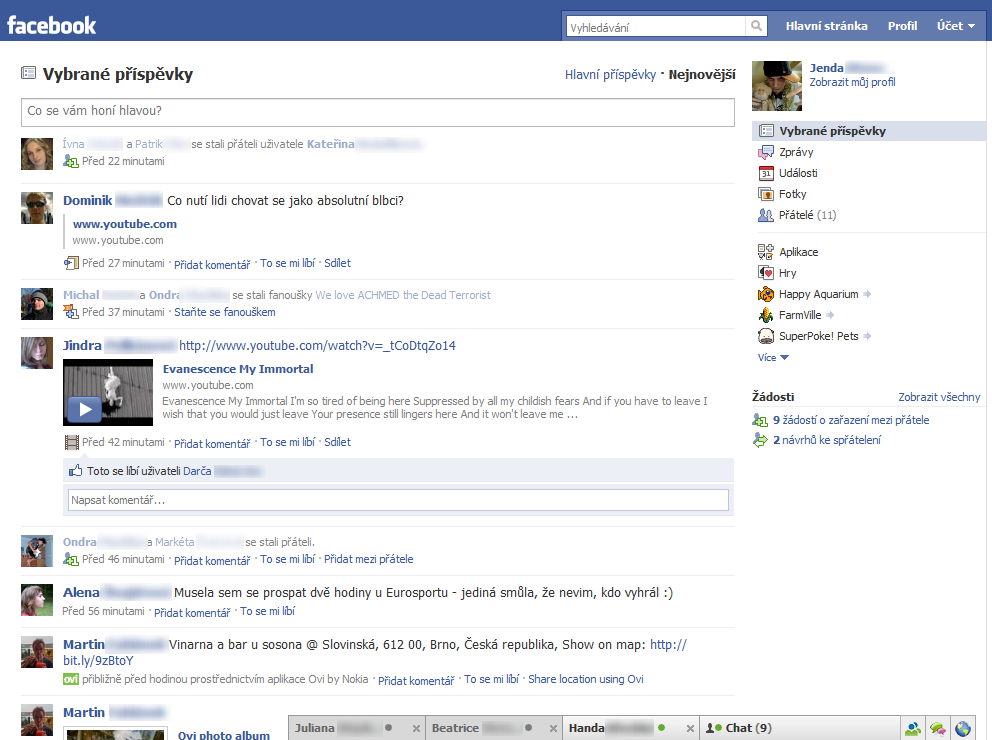Click the share-link icon on Dominik's post
This screenshot has height=740, width=992.
pyautogui.click(x=71, y=263)
